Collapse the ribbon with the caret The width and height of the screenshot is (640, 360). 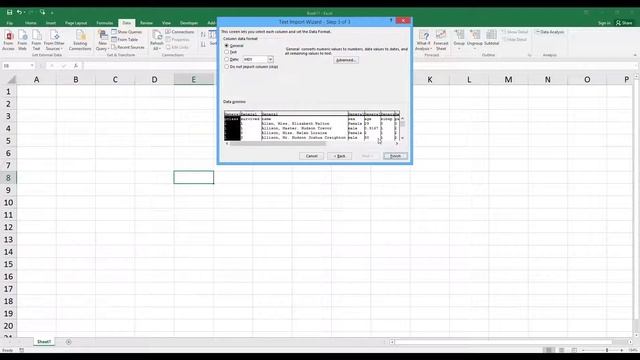point(635,55)
